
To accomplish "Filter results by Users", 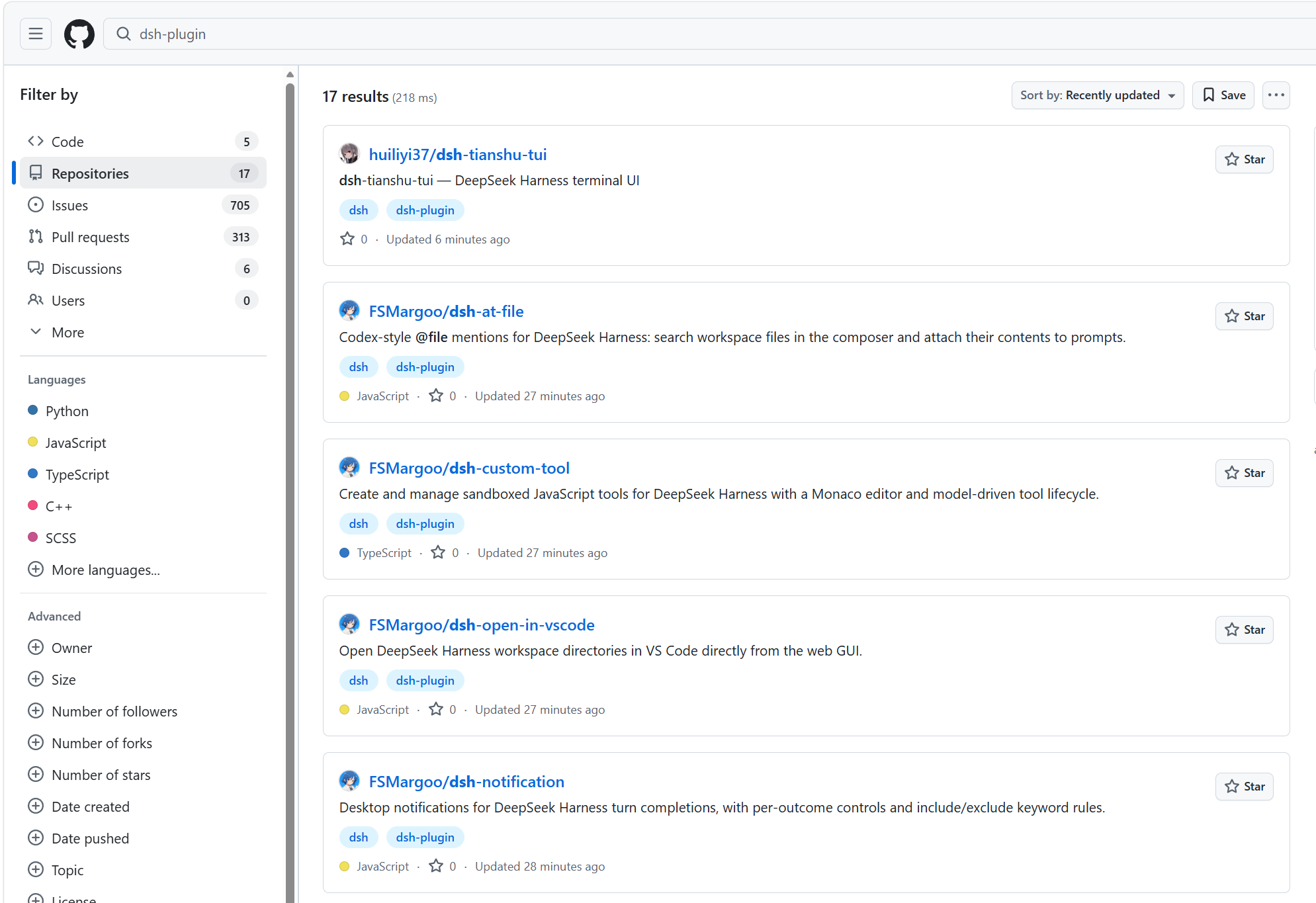I will [x=143, y=300].
